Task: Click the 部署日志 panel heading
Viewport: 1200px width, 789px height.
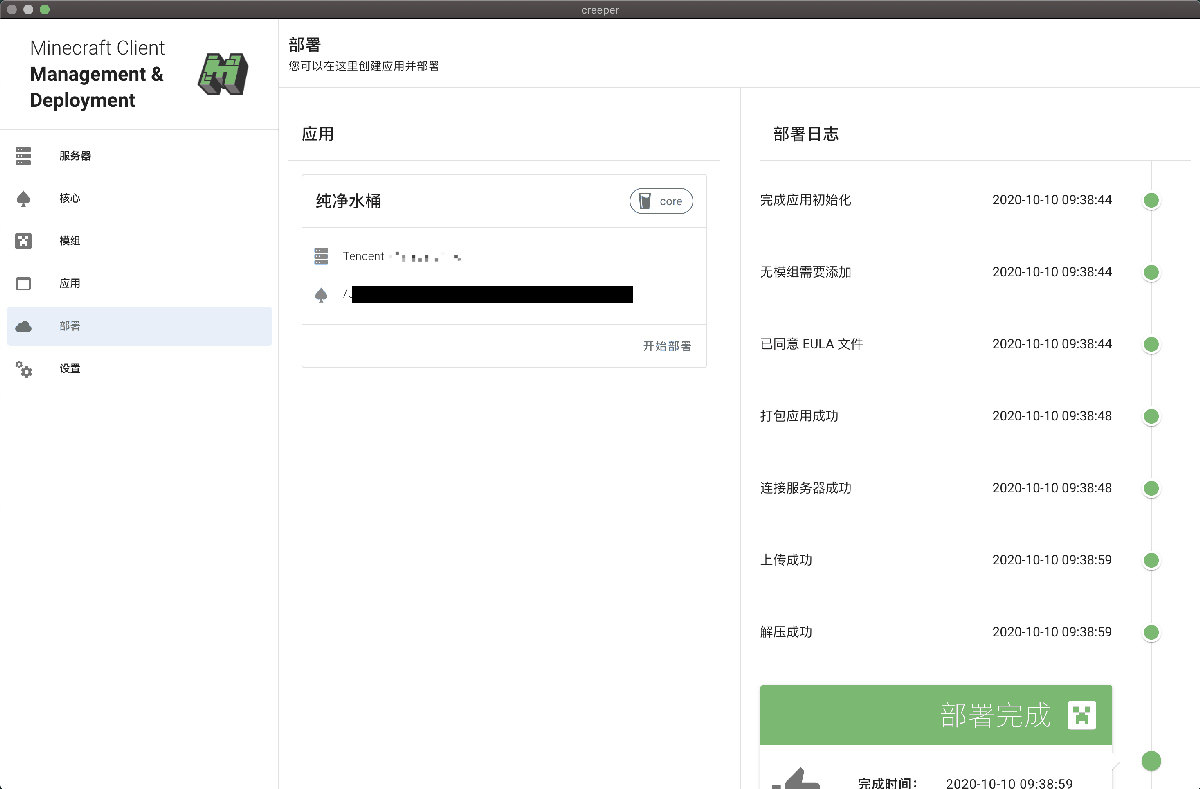Action: tap(806, 134)
